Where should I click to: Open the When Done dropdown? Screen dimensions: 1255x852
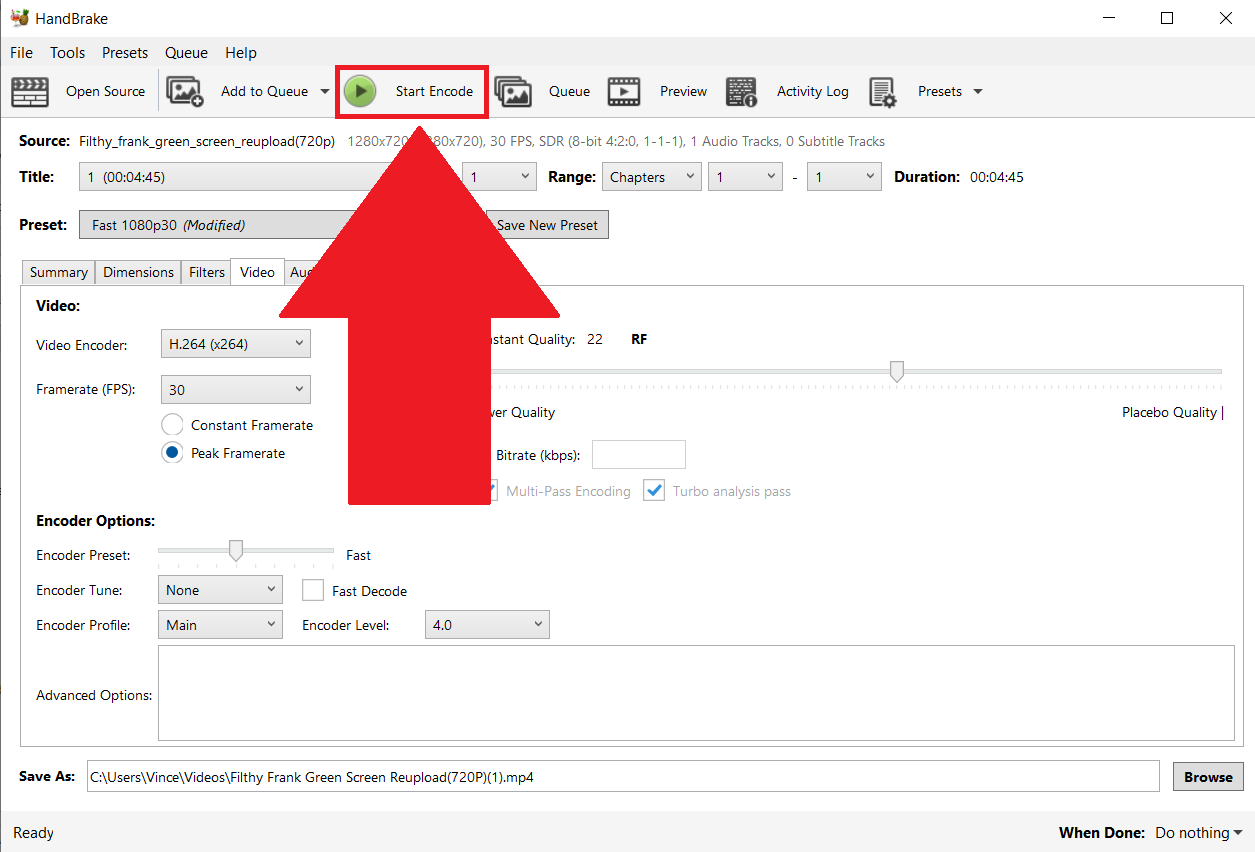1196,832
